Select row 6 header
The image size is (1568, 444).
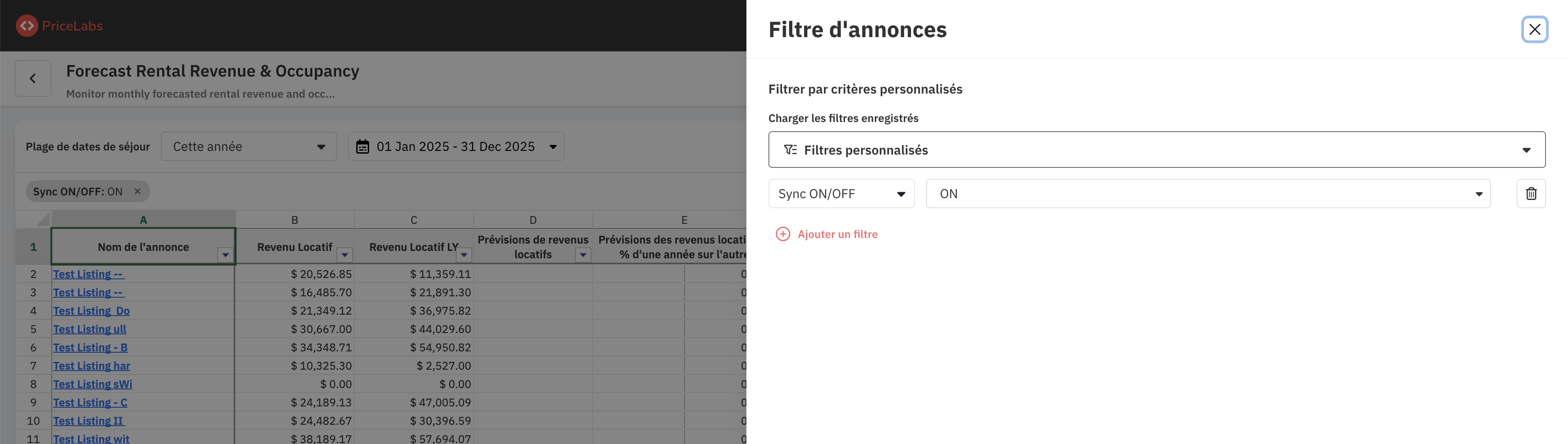33,347
